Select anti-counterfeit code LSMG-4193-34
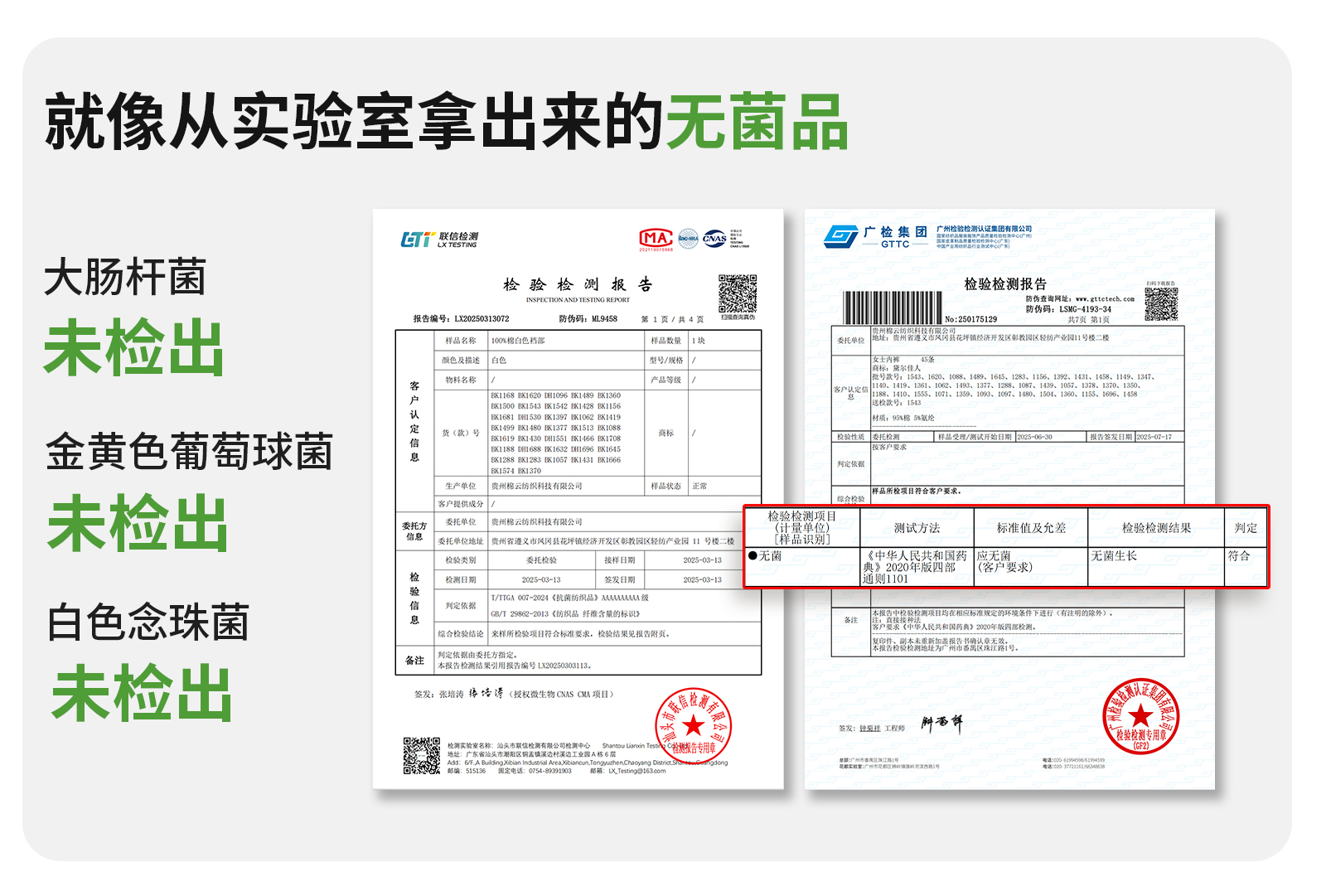This screenshot has height=896, width=1326. point(1086,309)
